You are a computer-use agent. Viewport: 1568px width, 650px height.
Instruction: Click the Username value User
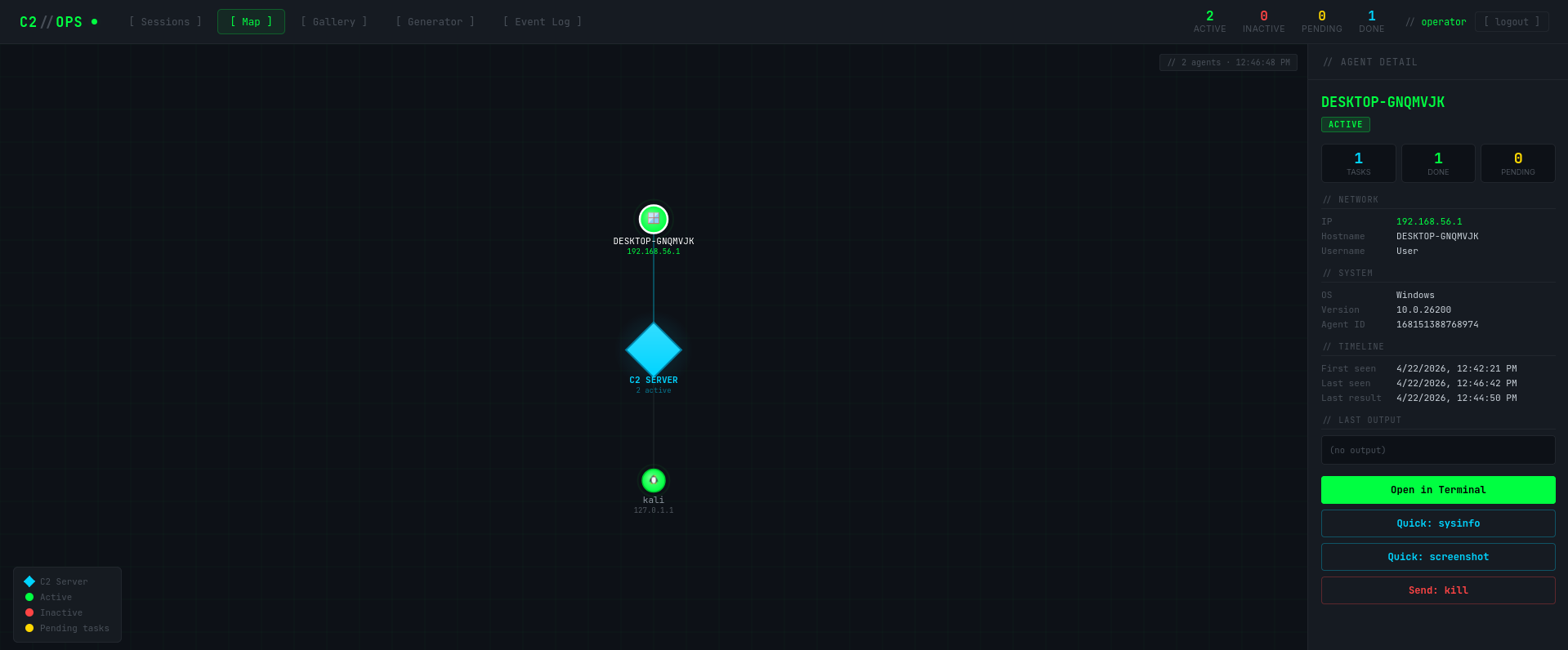[x=1407, y=251]
